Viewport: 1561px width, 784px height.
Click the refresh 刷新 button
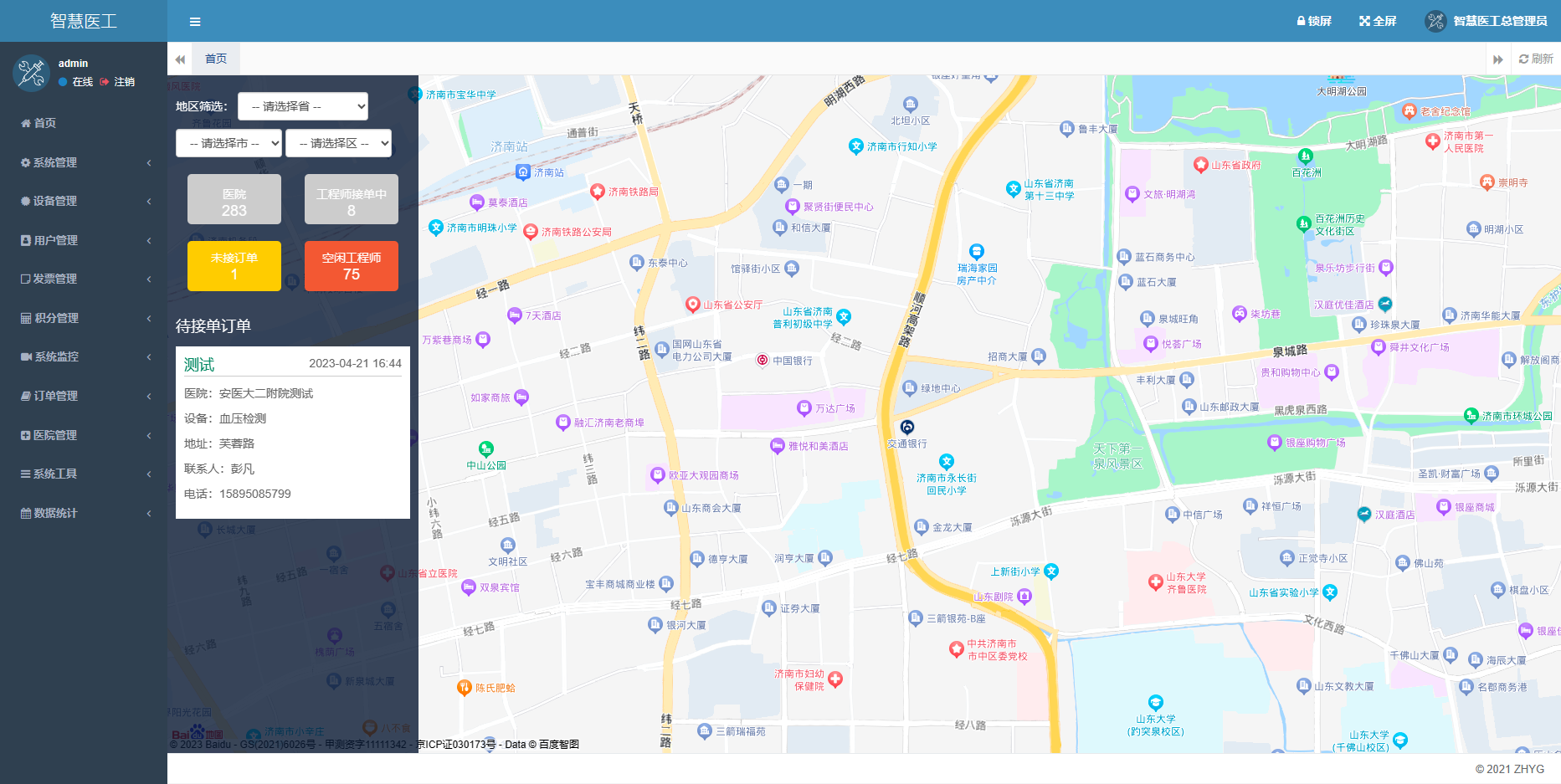click(1536, 59)
